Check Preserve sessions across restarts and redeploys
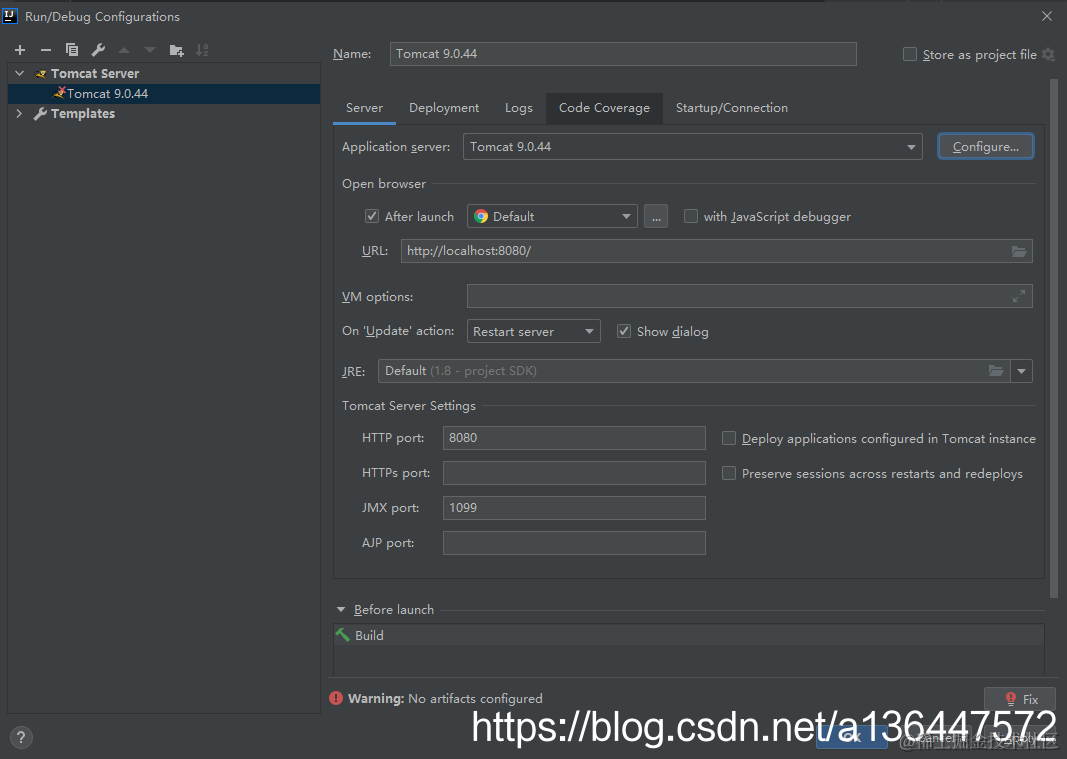Image resolution: width=1067 pixels, height=759 pixels. click(x=729, y=473)
